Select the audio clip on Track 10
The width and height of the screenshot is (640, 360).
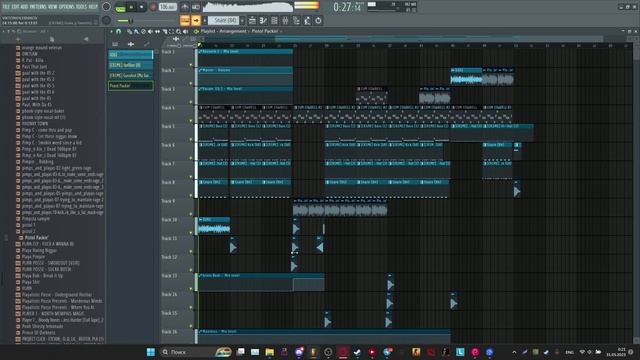(214, 226)
